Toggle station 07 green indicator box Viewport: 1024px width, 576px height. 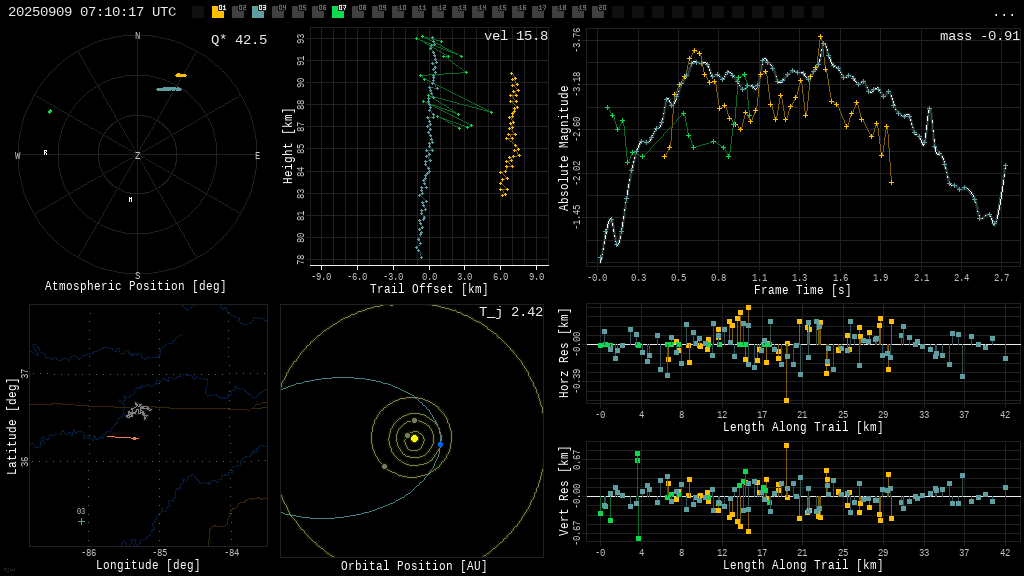(338, 12)
